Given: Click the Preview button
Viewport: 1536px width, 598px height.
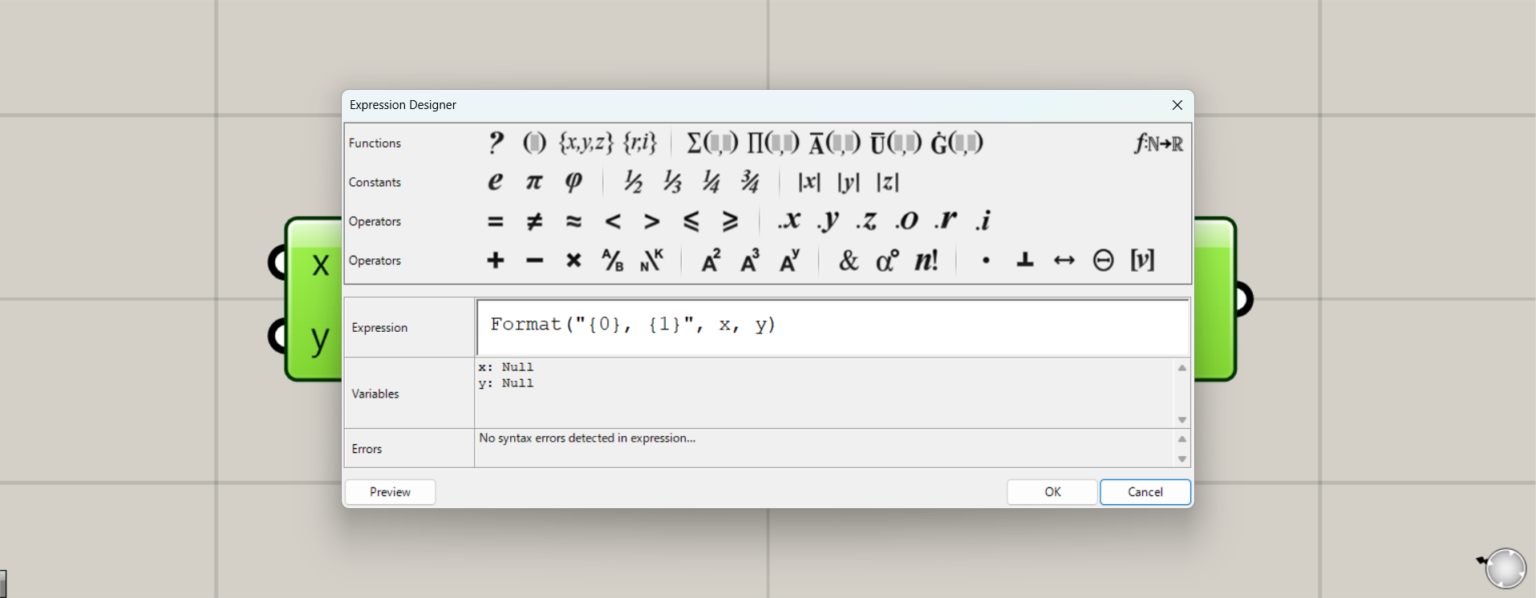Looking at the screenshot, I should click(389, 491).
